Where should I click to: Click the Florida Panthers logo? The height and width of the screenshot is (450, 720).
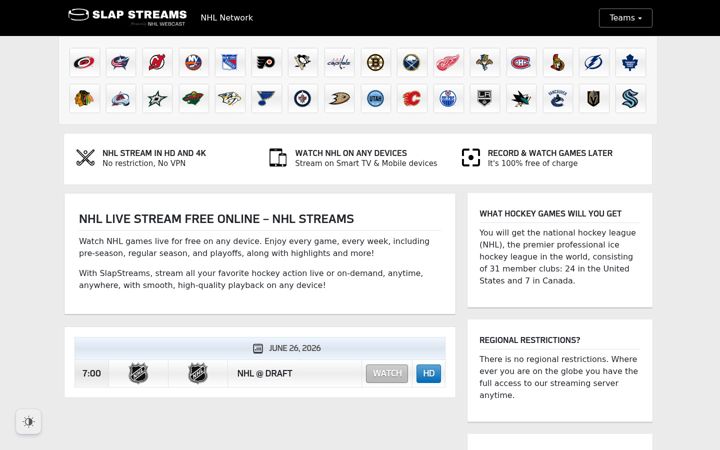[x=485, y=62]
